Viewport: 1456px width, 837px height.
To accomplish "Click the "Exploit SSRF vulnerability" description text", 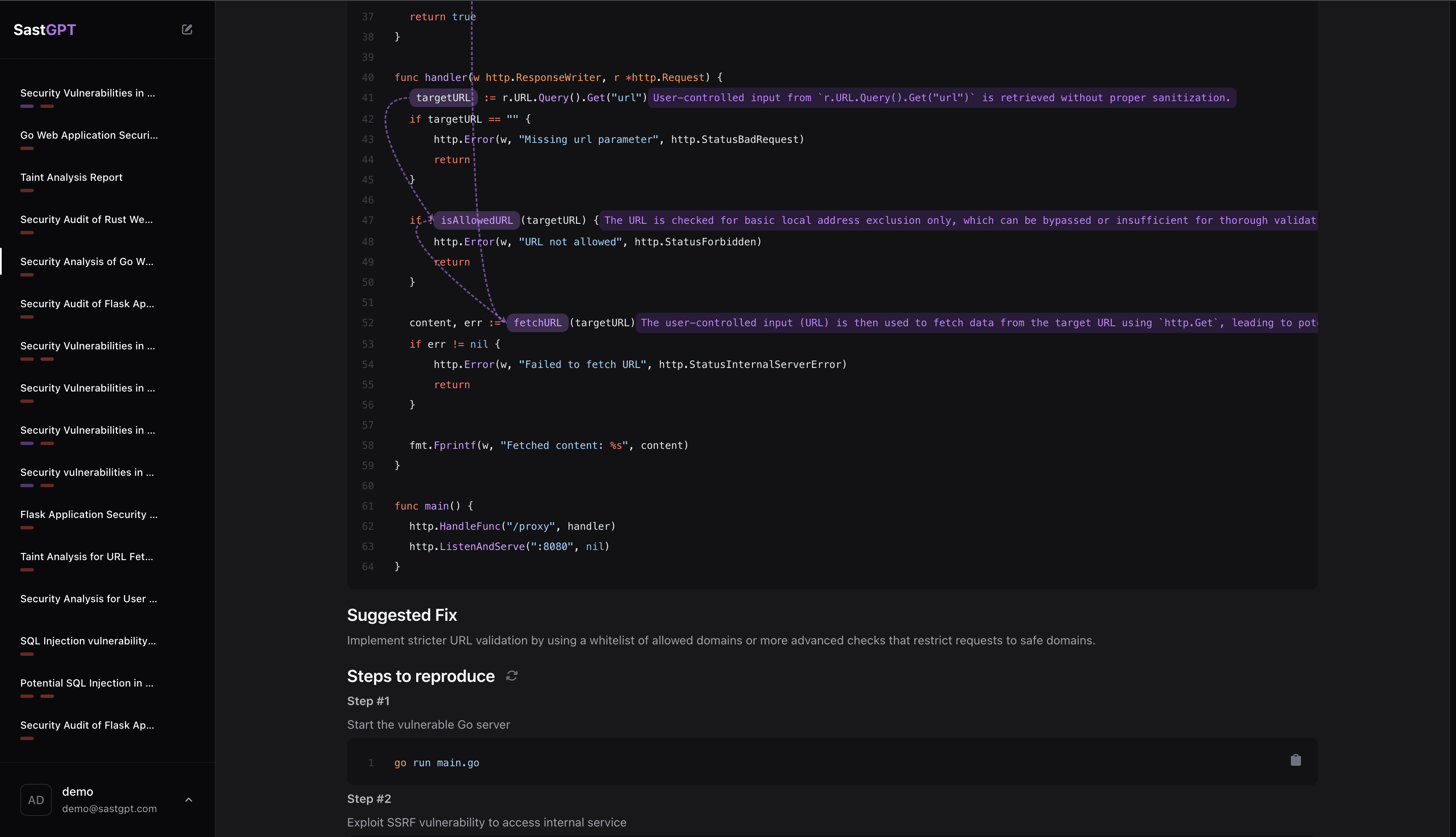I will pyautogui.click(x=487, y=822).
